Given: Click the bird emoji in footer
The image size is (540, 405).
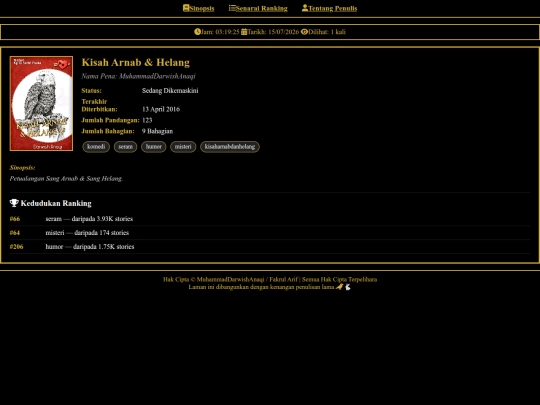Looking at the screenshot, I should coord(340,287).
